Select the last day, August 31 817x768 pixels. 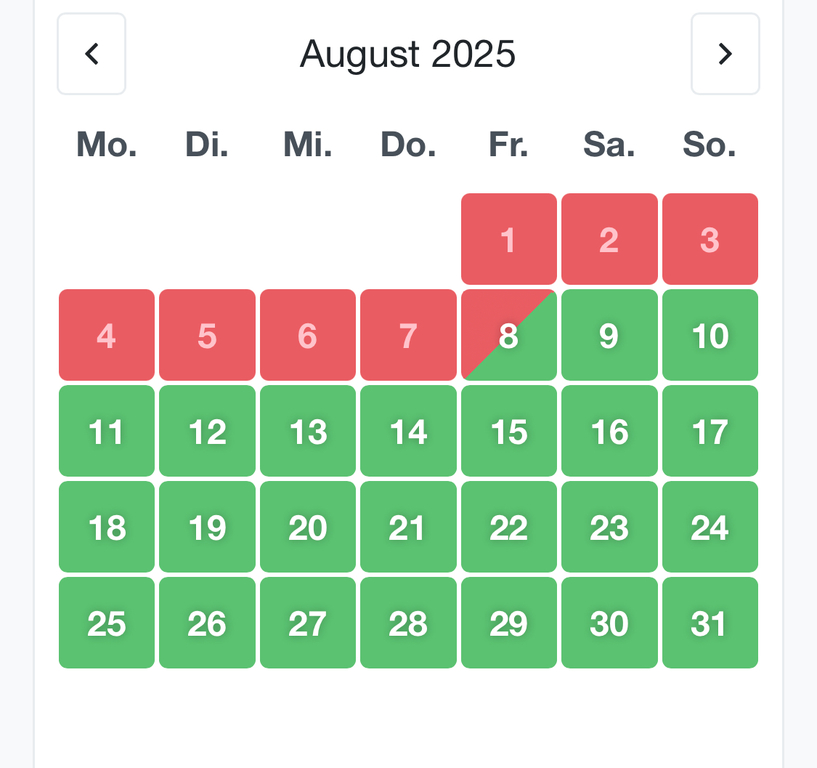tap(710, 623)
